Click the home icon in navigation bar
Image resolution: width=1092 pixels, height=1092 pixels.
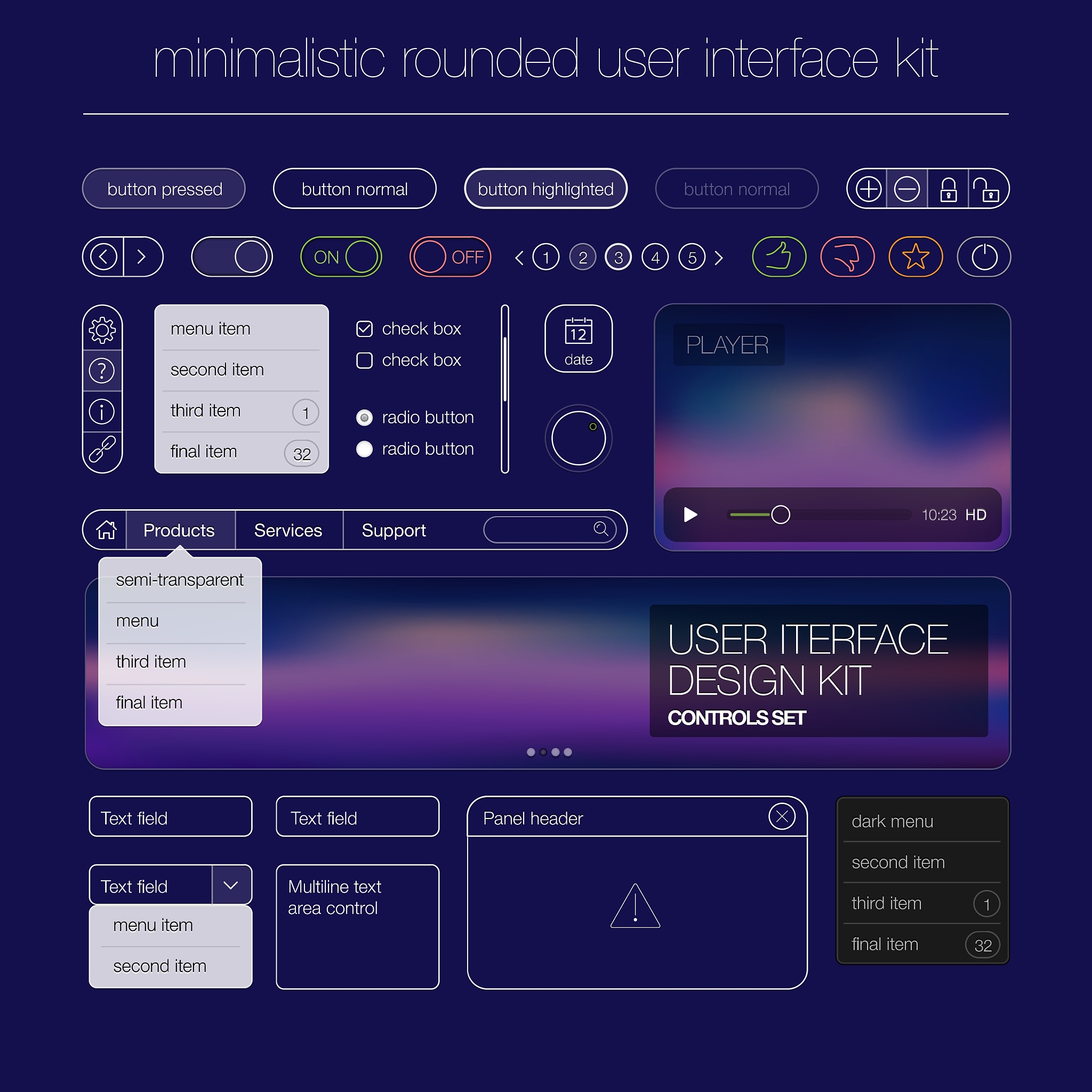click(106, 530)
